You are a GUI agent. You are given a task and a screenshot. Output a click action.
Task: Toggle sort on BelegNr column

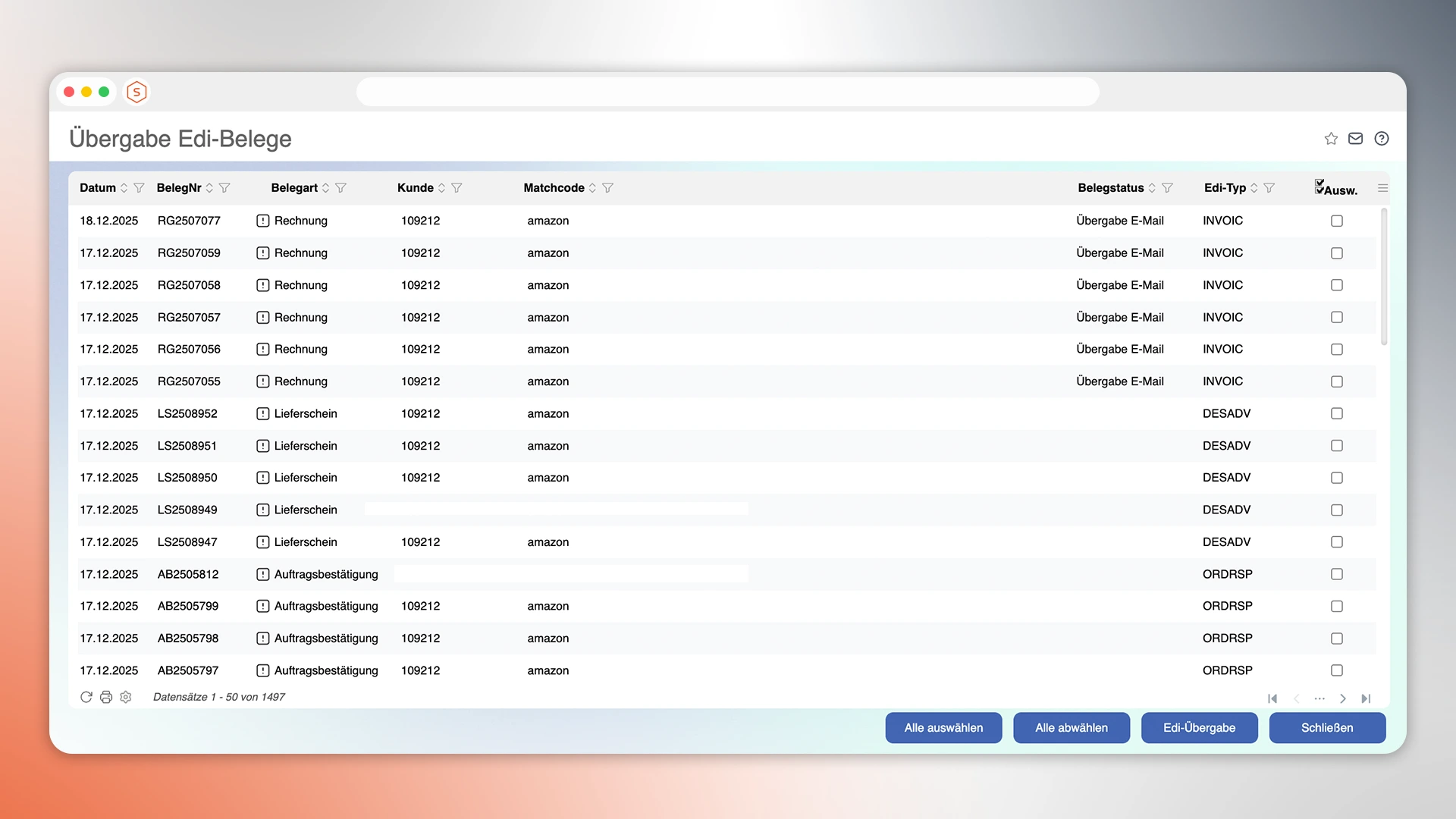point(209,188)
